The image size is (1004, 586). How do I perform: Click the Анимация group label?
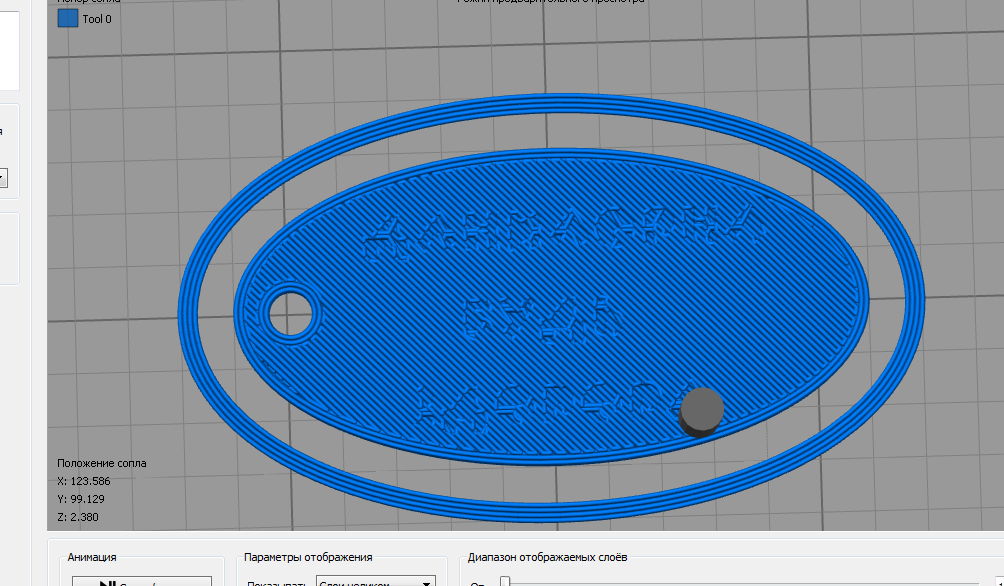click(x=92, y=557)
